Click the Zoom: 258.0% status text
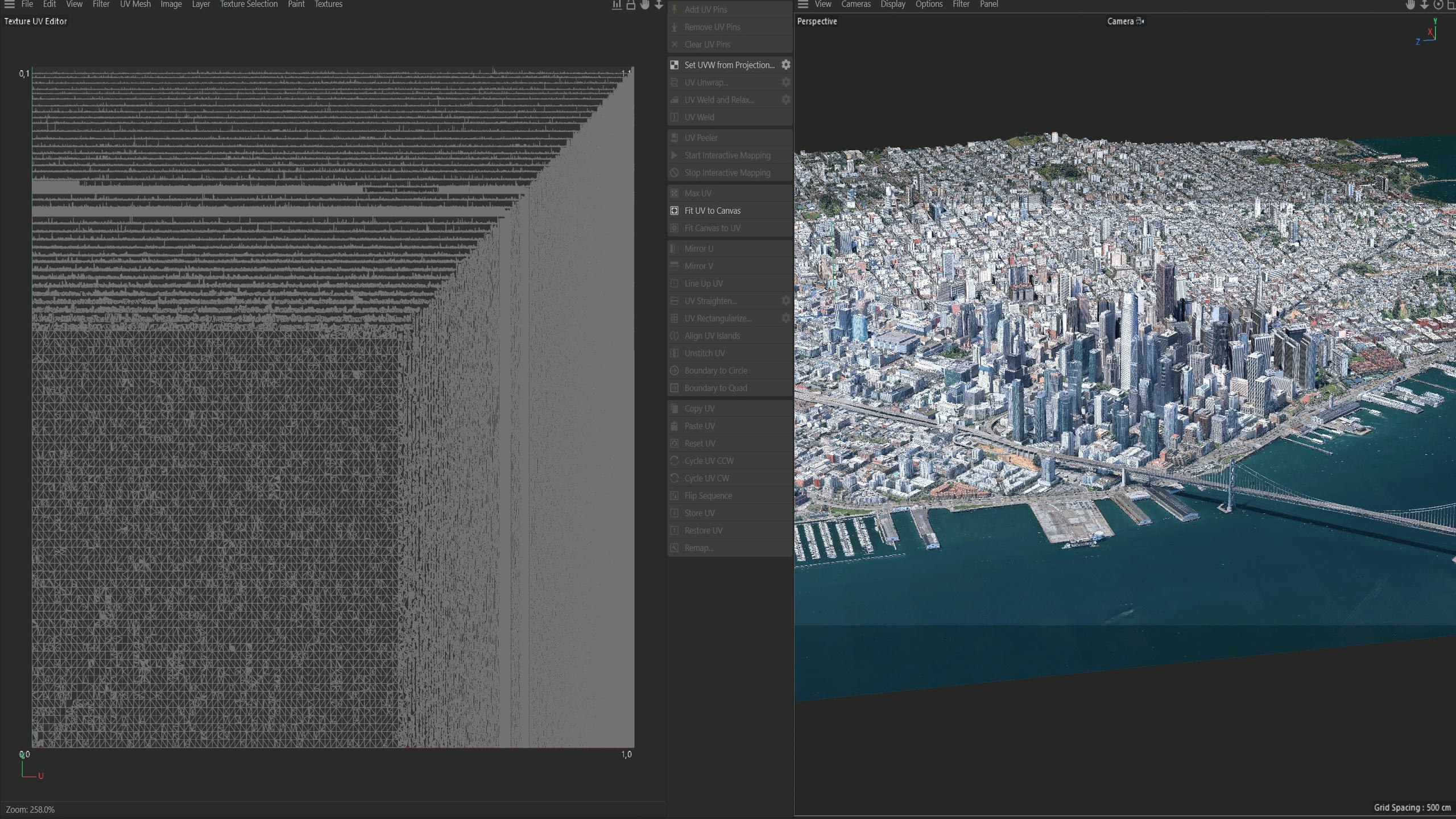 click(x=30, y=810)
